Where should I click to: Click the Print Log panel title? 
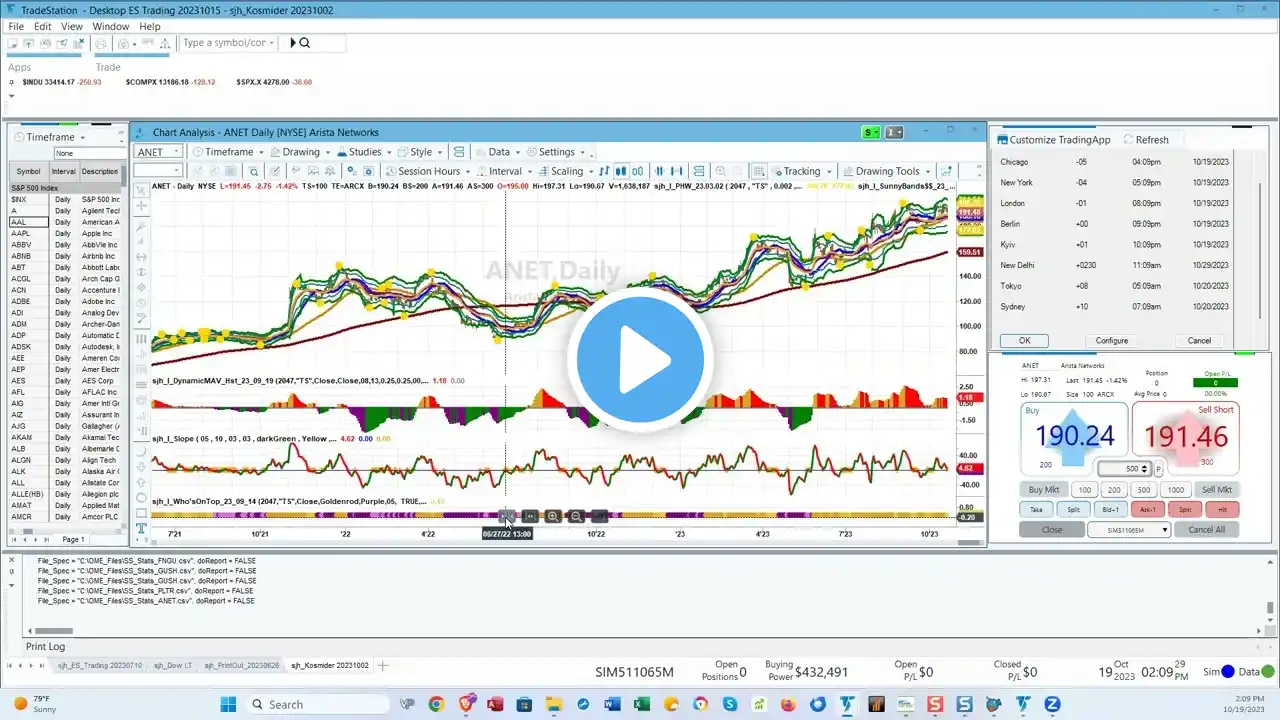click(x=45, y=647)
